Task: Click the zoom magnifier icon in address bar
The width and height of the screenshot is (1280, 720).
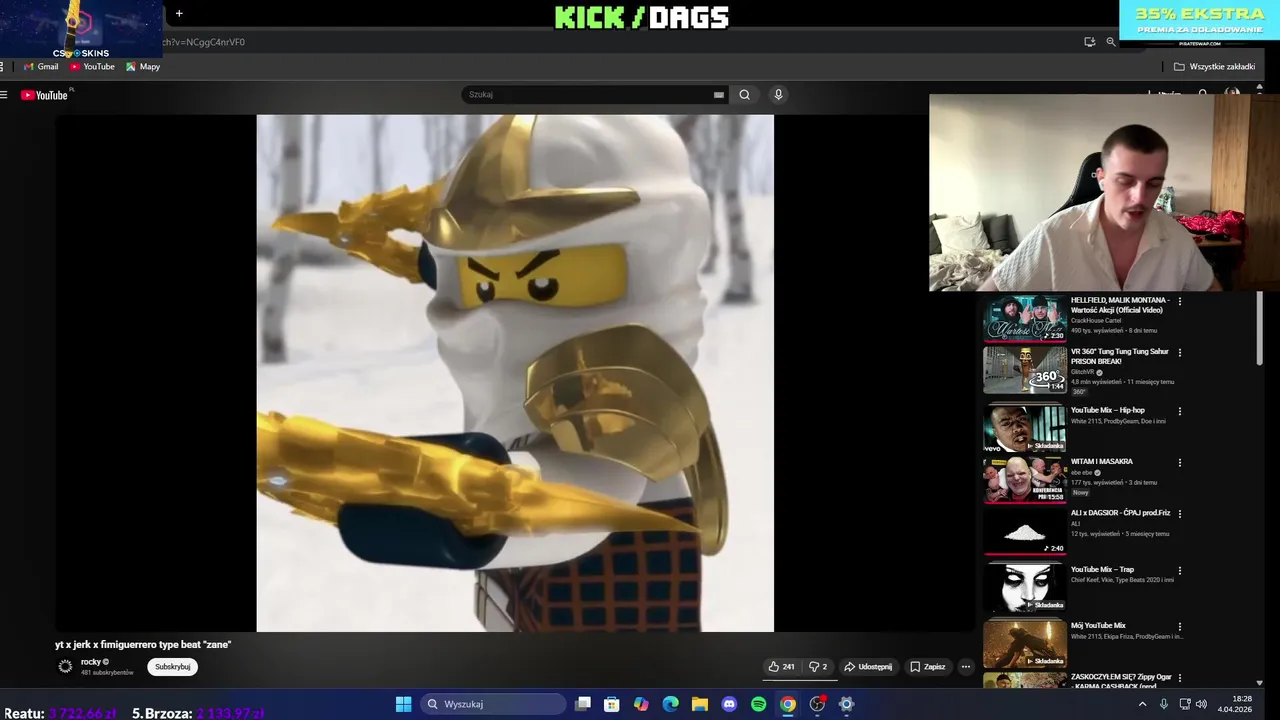Action: (x=1110, y=42)
